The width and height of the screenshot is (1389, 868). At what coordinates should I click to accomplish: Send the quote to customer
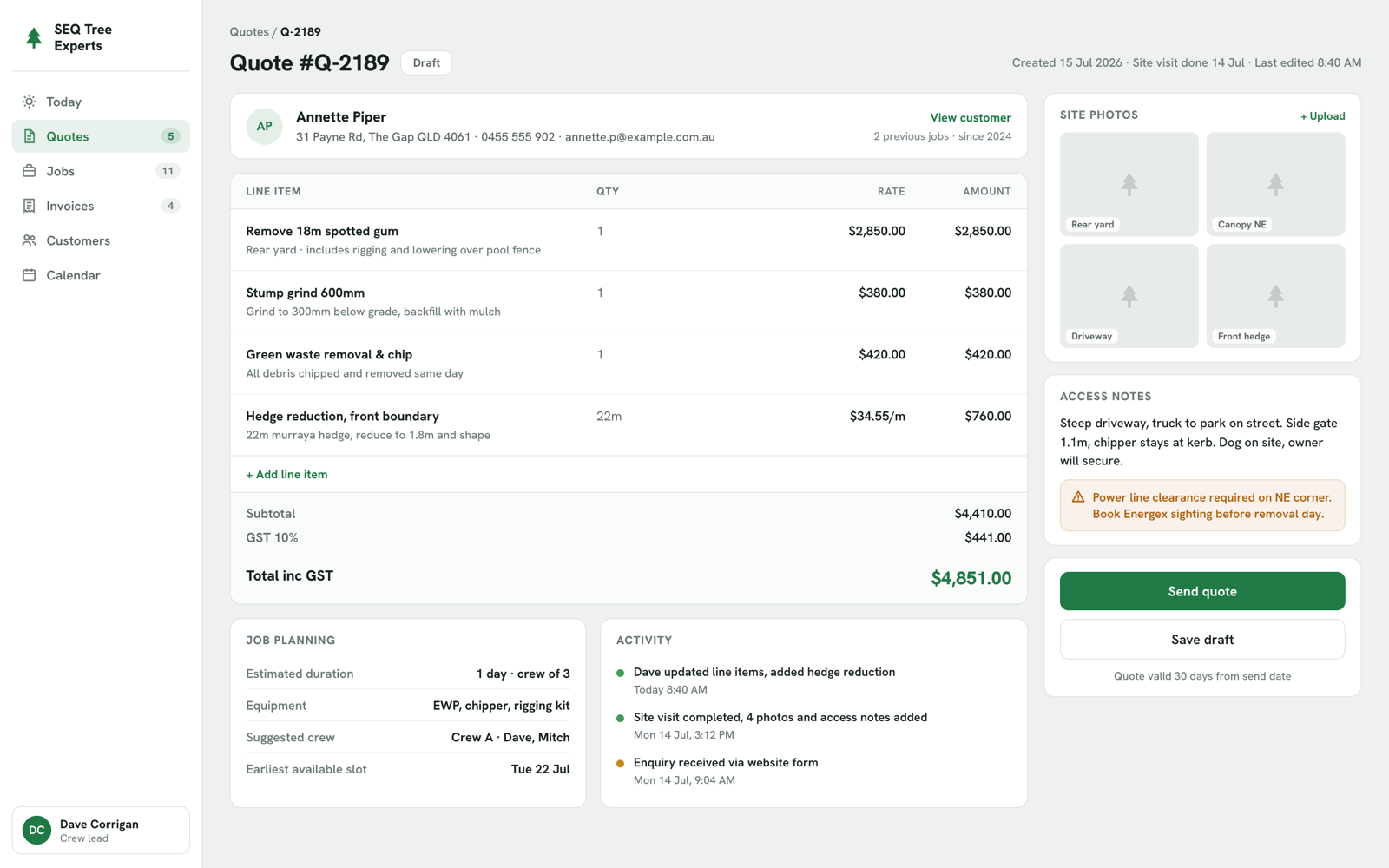pos(1202,591)
